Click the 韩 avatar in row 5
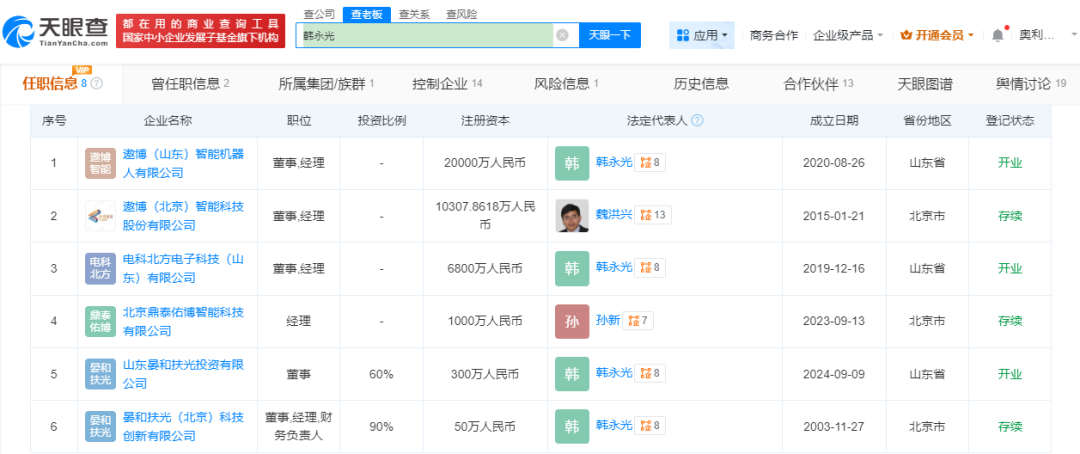 coord(572,373)
